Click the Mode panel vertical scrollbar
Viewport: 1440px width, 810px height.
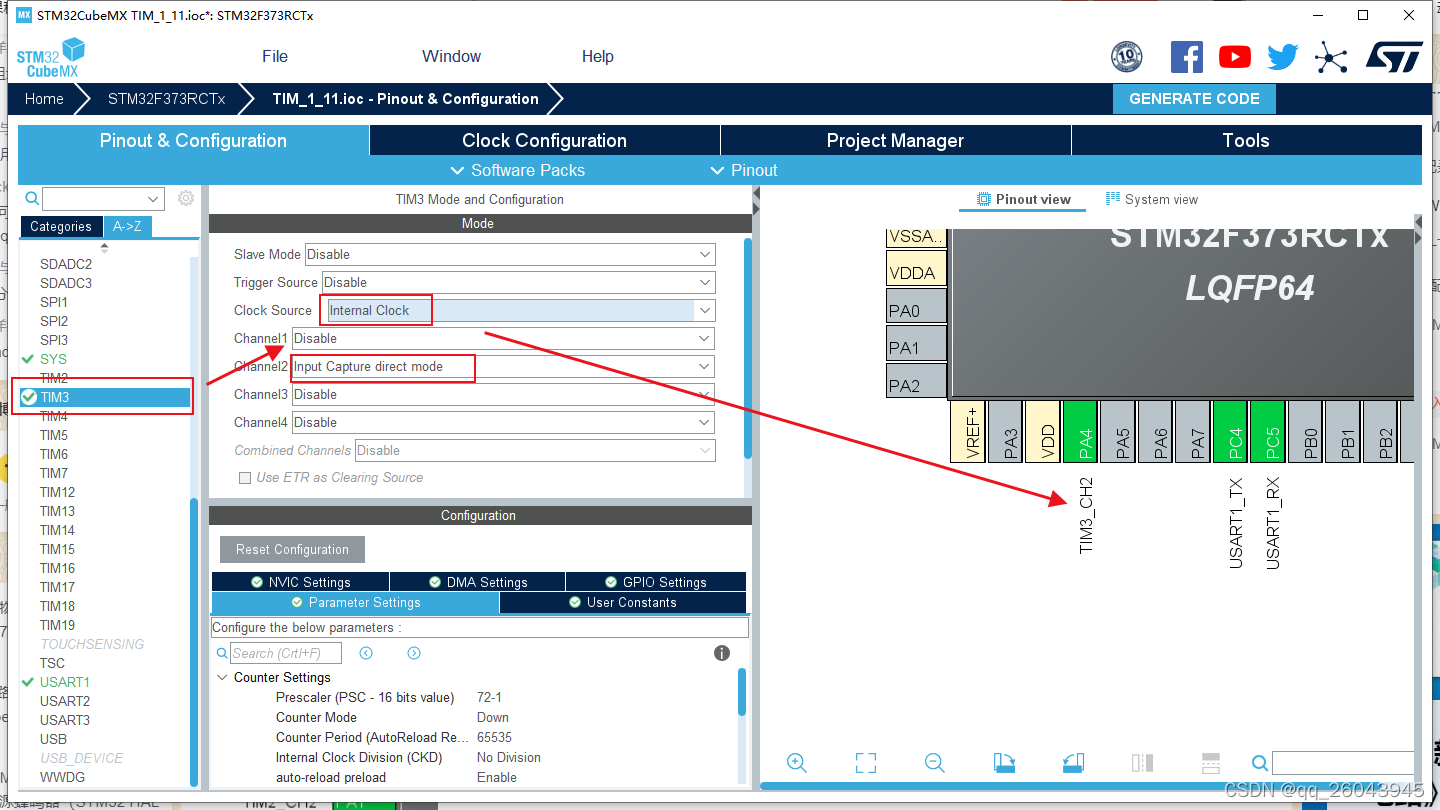[x=747, y=348]
